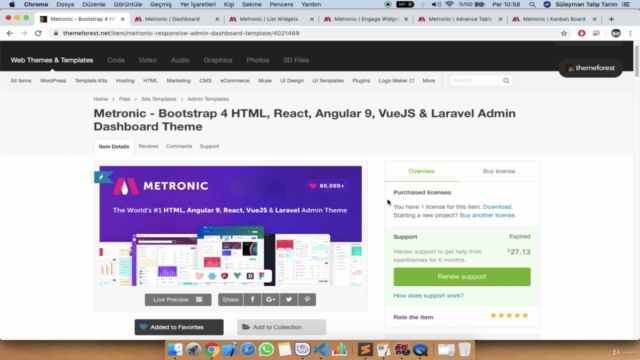The height and width of the screenshot is (360, 640).
Task: Click the Metronic preview banner image
Action: (231, 226)
